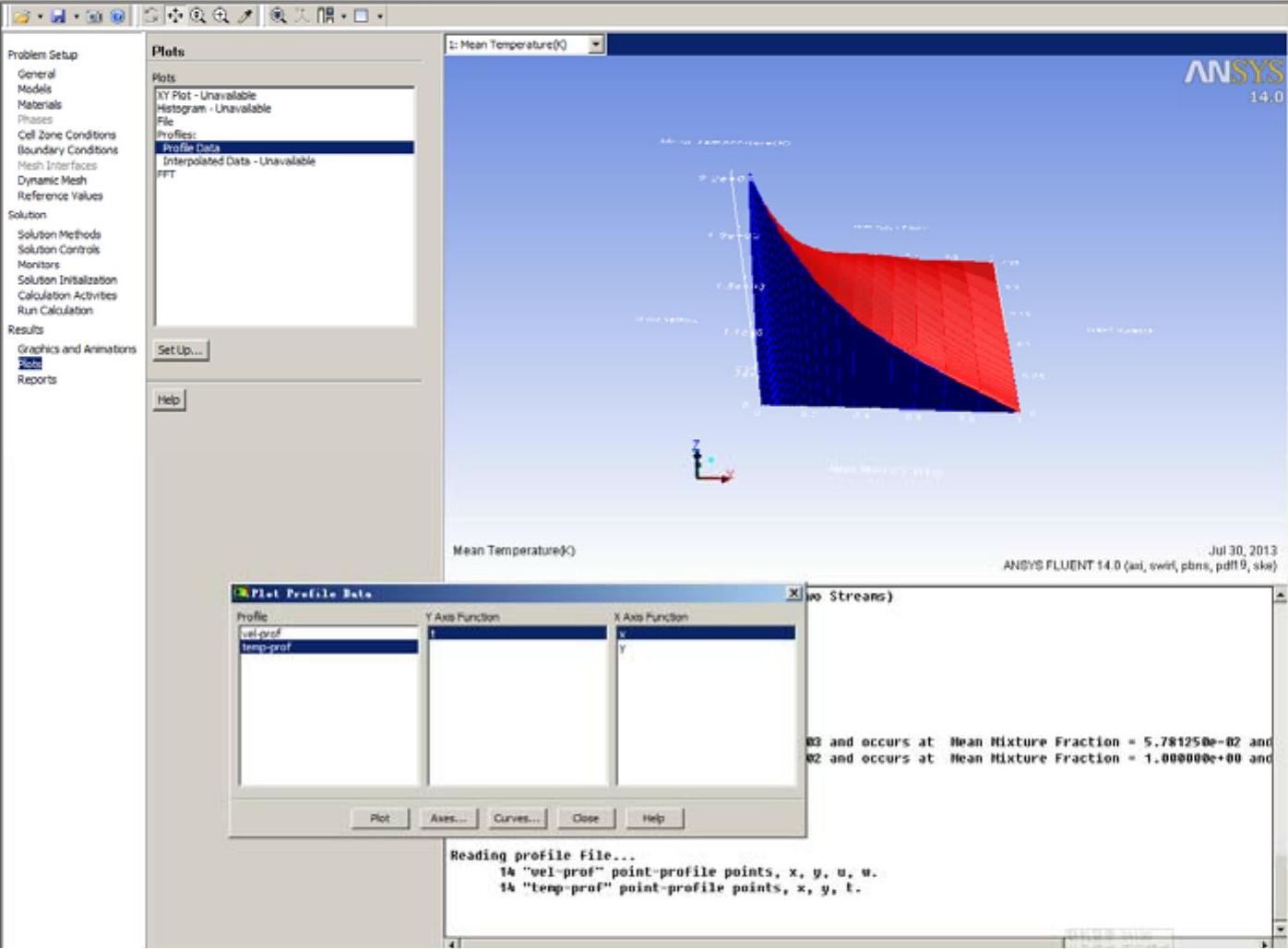Open the Mean Temperature(K) window dropdown
Image resolution: width=1288 pixels, height=949 pixels.
tap(596, 44)
